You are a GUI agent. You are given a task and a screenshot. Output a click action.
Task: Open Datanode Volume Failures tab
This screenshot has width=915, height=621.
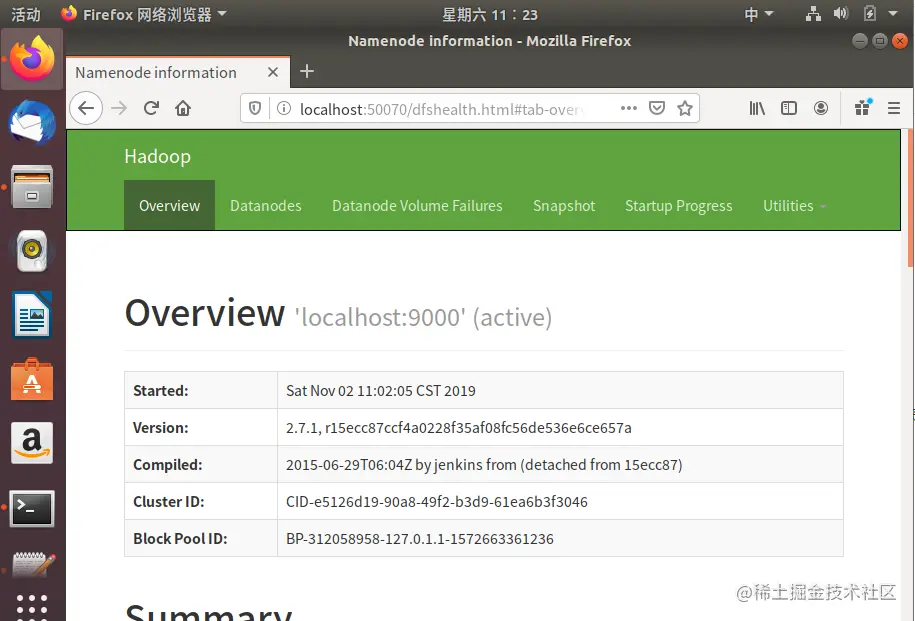pyautogui.click(x=417, y=205)
